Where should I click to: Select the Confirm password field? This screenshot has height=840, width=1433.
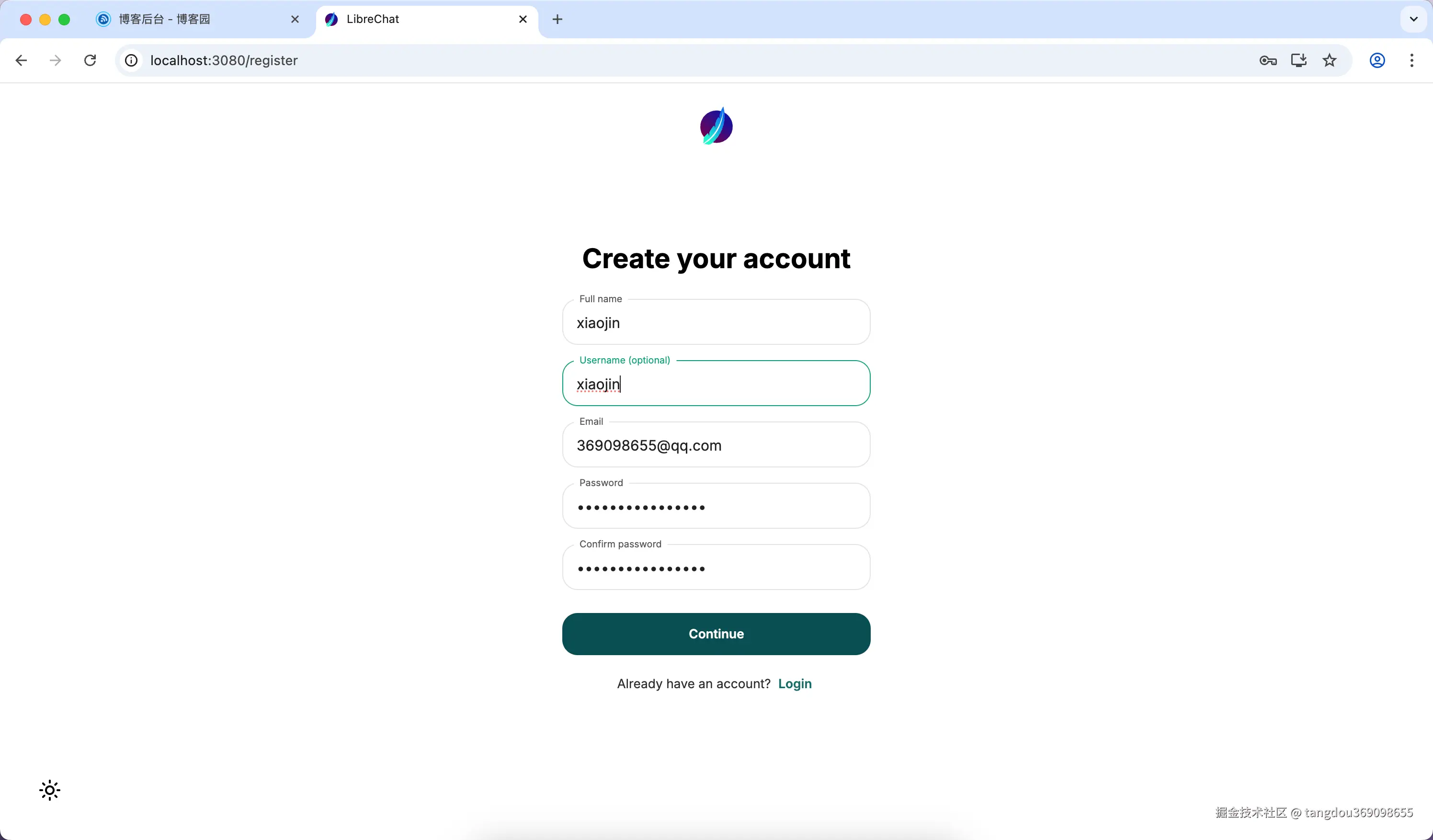coord(716,568)
